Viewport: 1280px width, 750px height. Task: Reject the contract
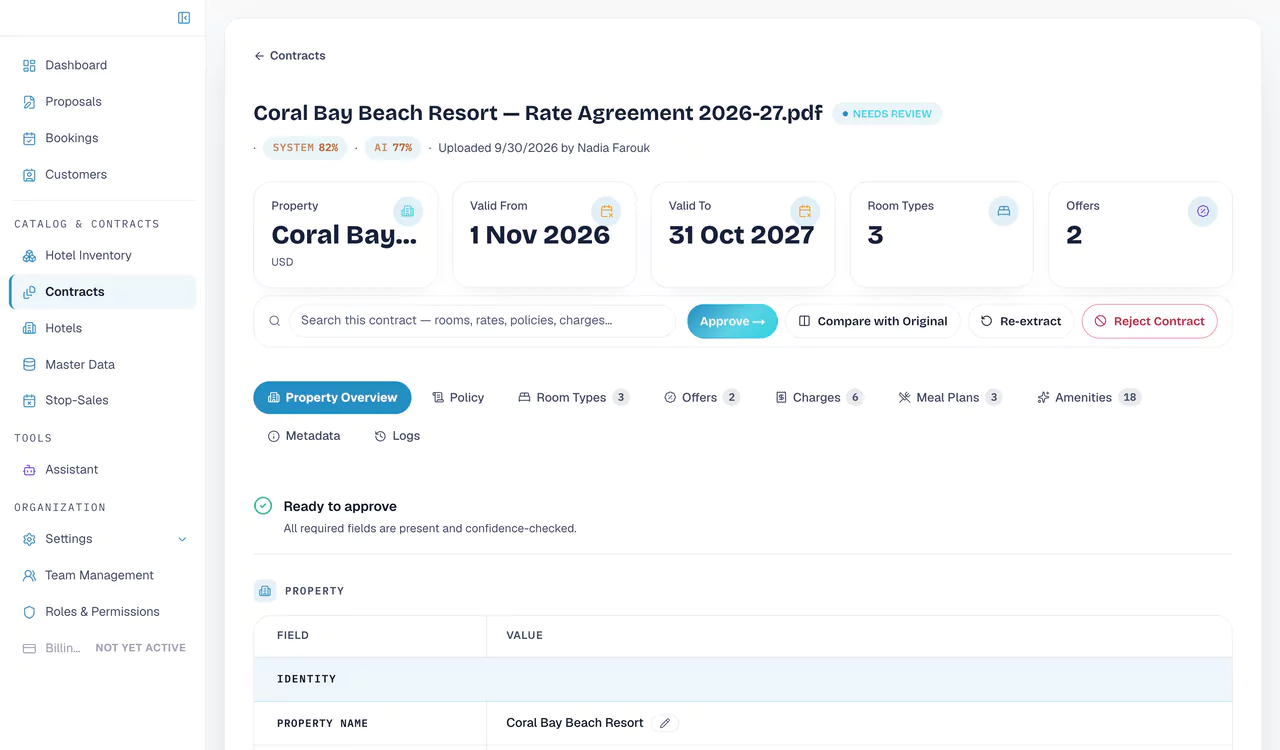coord(1150,321)
